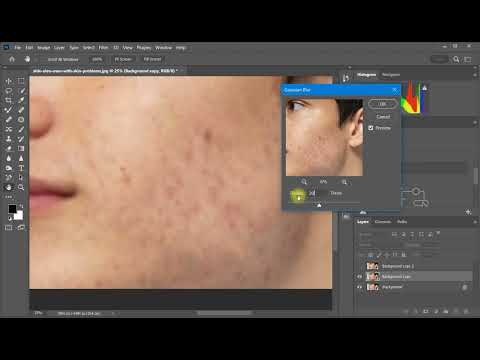Click OK in the Gaussian Blur dialog

tap(382, 104)
